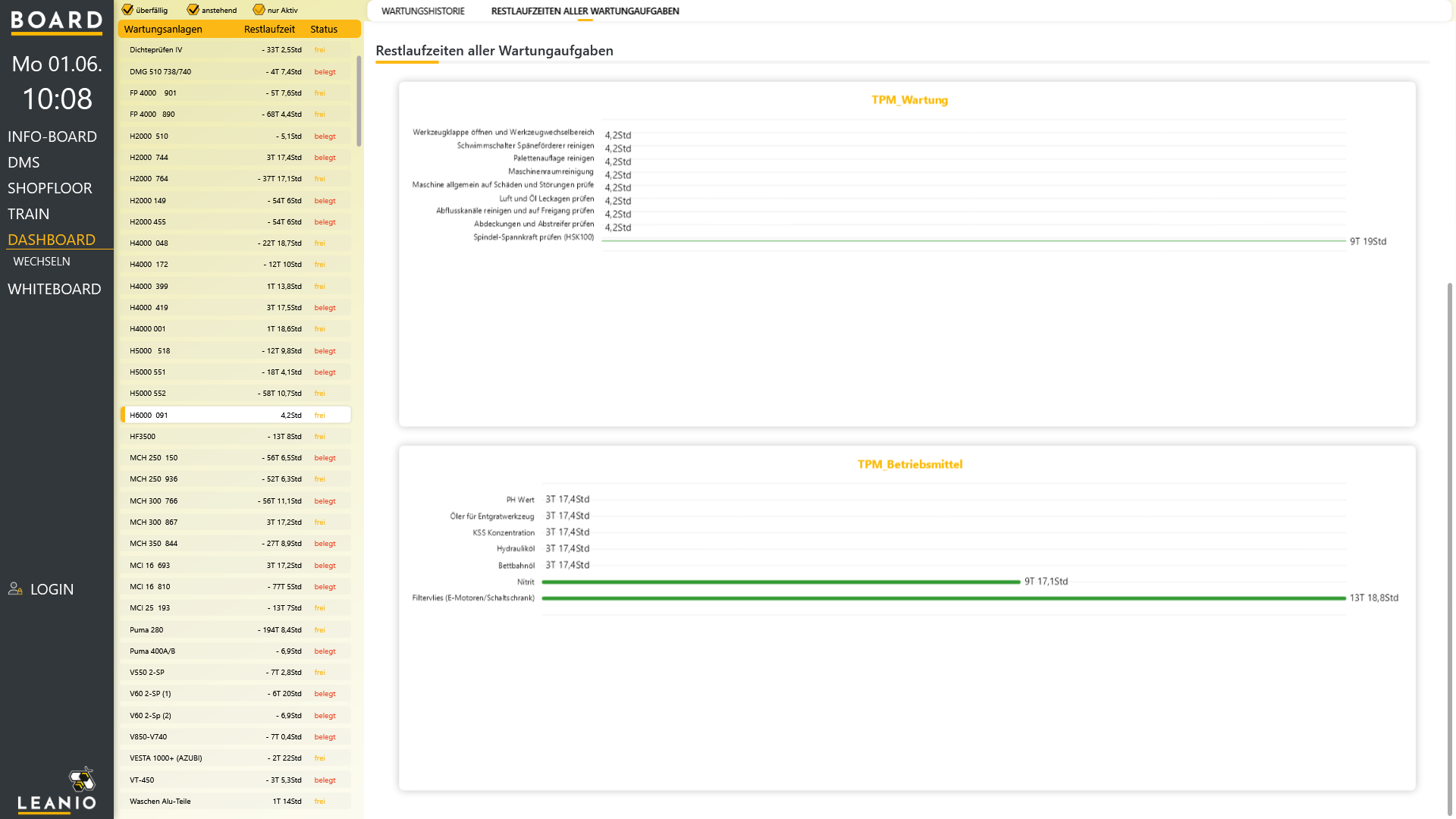The image size is (1456, 819).
Task: Select MCI 16 810 row
Action: click(235, 587)
